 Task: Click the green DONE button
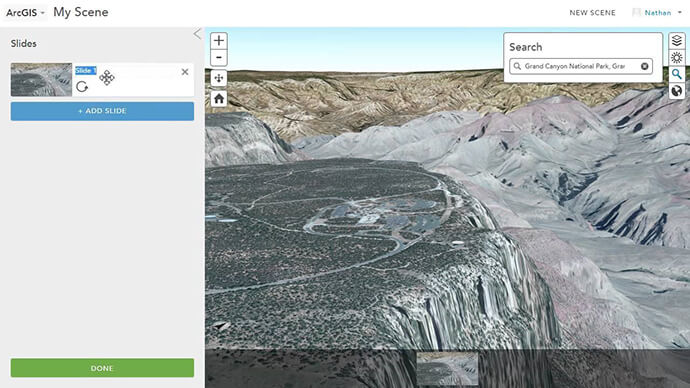coord(102,368)
